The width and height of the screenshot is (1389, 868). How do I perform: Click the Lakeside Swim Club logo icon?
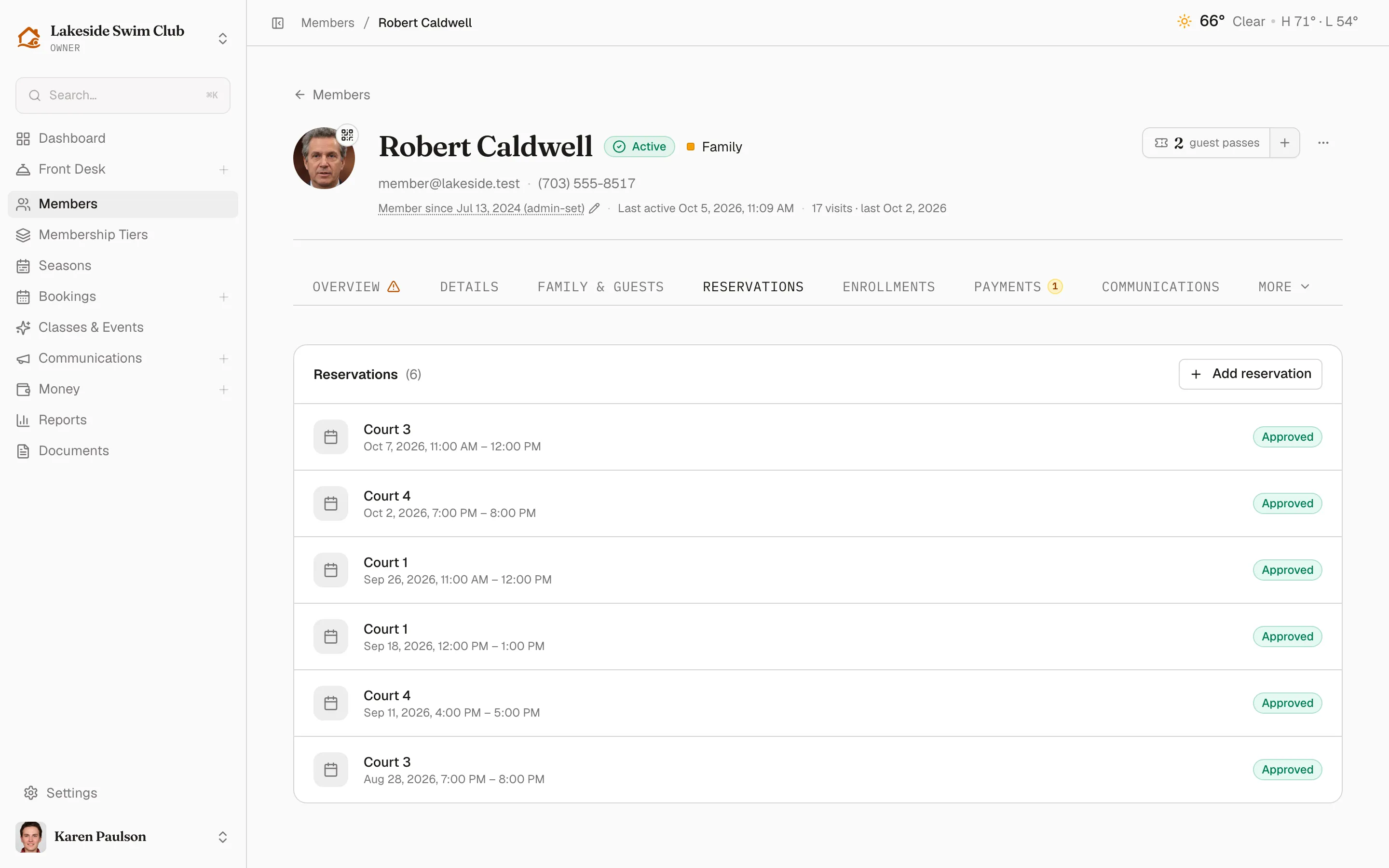(x=29, y=38)
